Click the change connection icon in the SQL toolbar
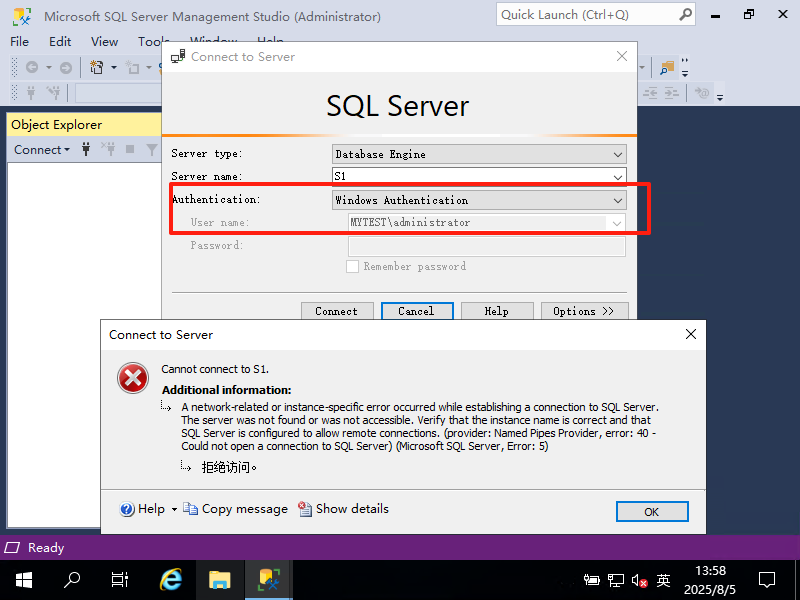The width and height of the screenshot is (800, 600). coord(54,93)
